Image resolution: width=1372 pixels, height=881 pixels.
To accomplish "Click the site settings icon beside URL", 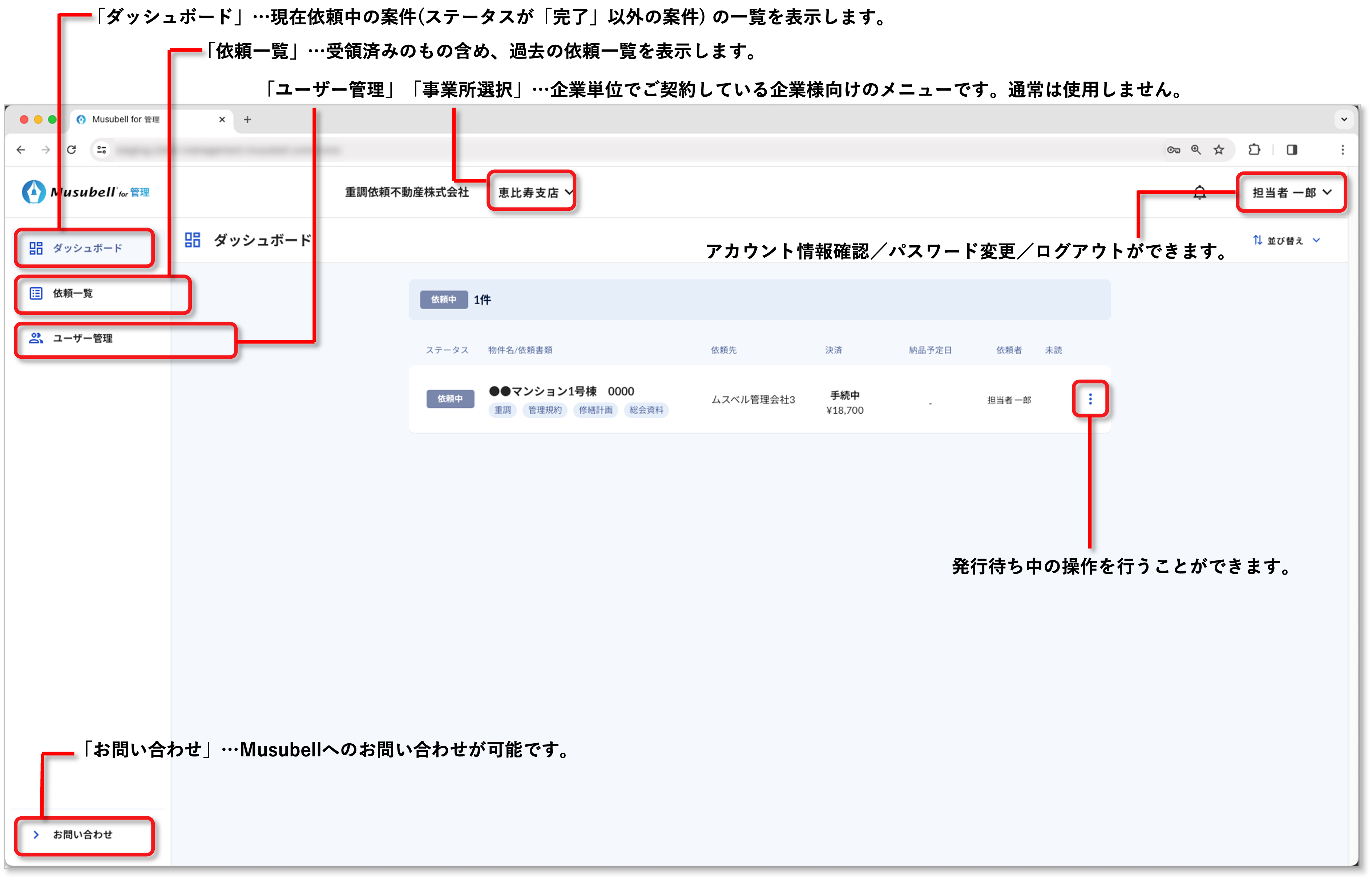I will coord(102,150).
